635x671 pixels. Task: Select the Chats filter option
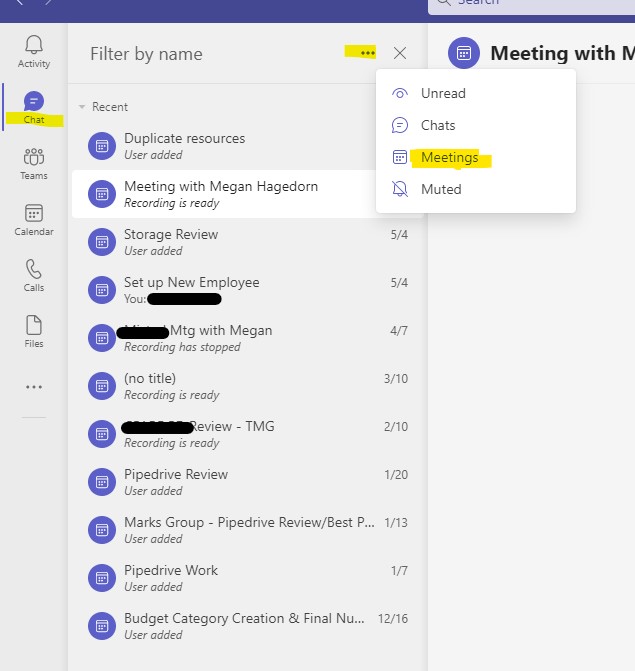point(438,125)
